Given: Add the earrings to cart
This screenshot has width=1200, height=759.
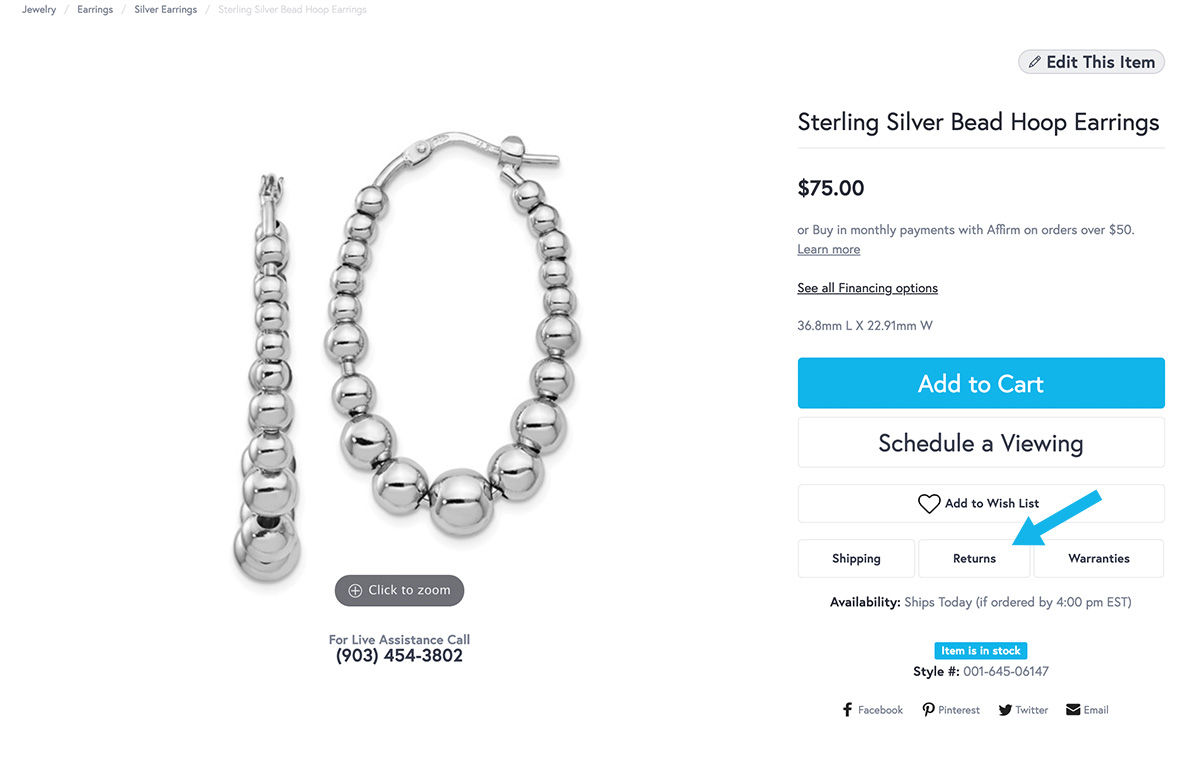Looking at the screenshot, I should pyautogui.click(x=981, y=384).
